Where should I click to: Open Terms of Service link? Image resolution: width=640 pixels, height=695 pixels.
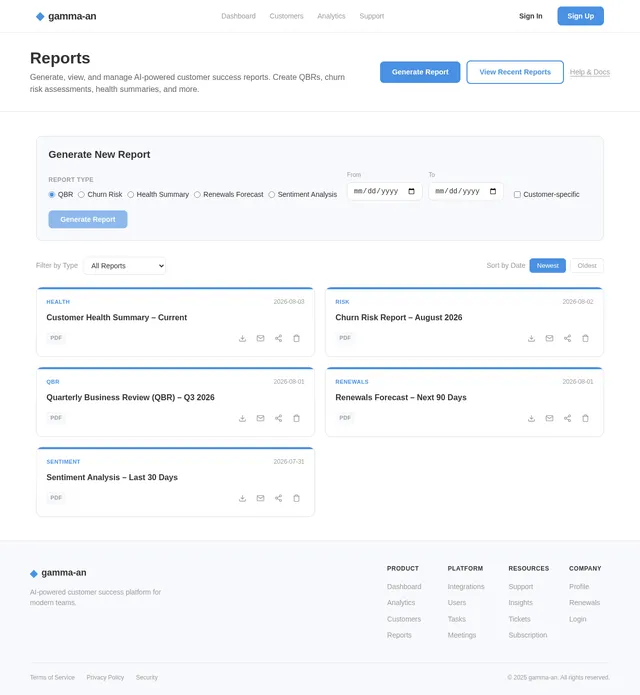pos(52,677)
